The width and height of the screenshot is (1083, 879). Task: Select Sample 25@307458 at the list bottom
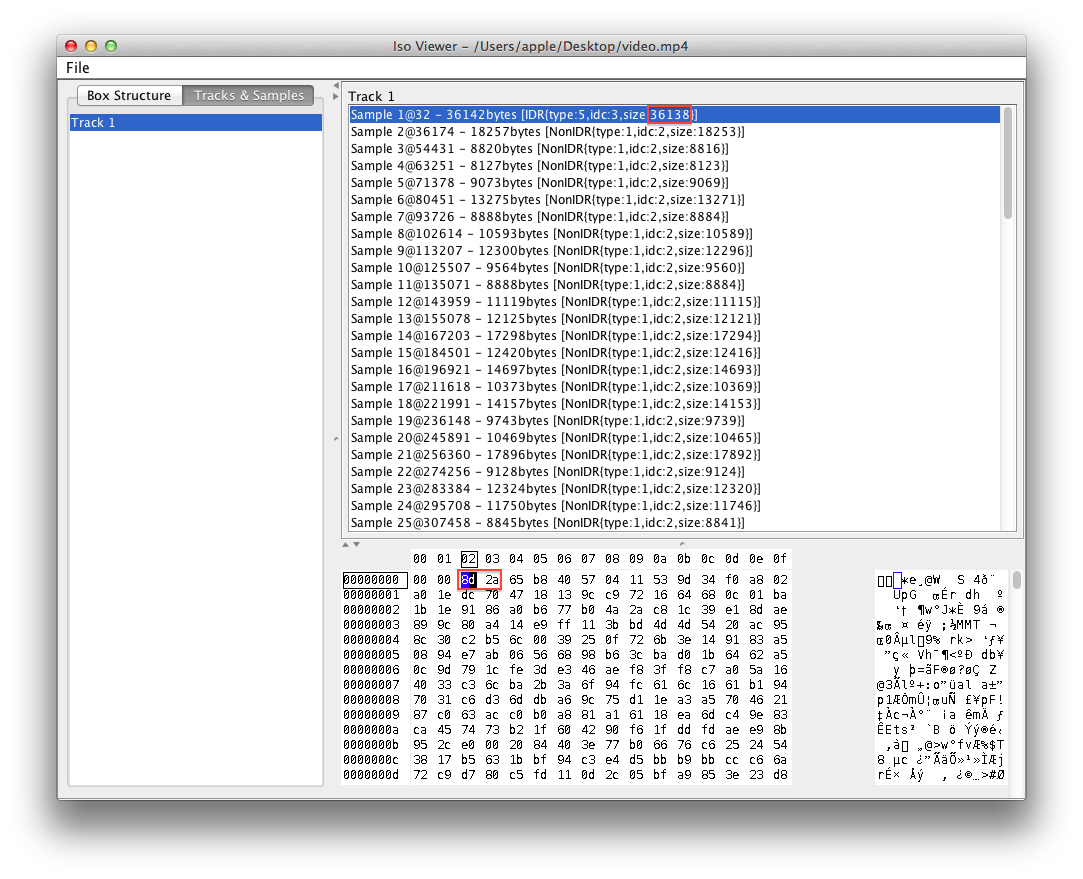tap(500, 523)
